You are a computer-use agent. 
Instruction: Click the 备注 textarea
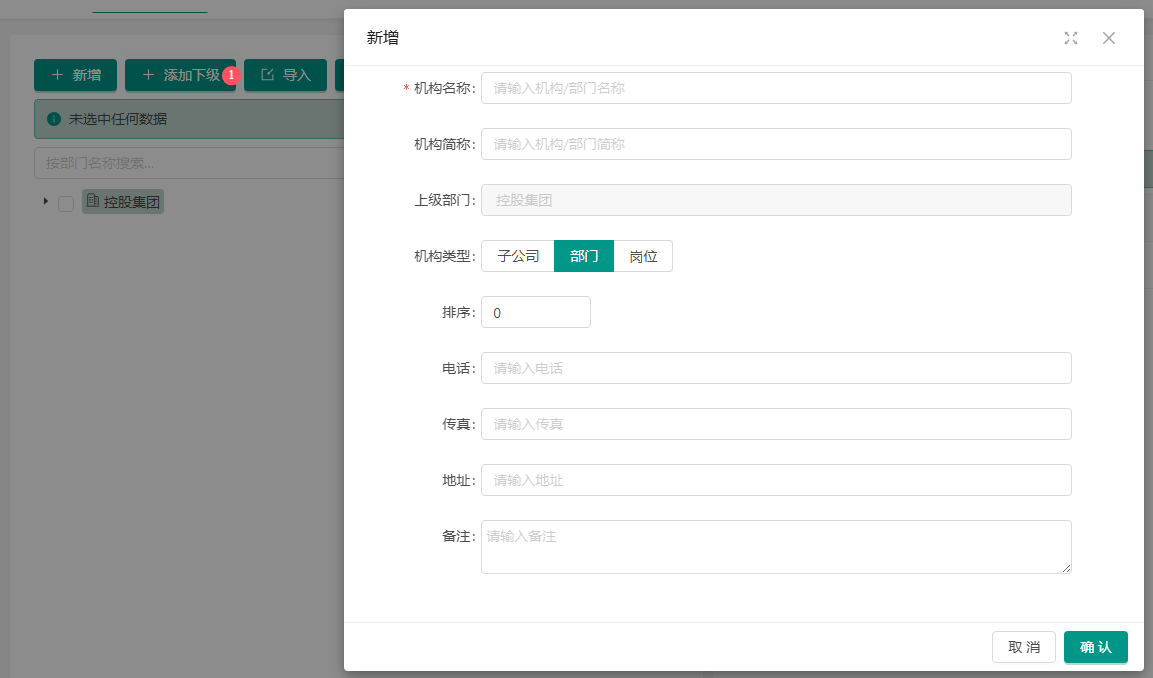pos(776,546)
